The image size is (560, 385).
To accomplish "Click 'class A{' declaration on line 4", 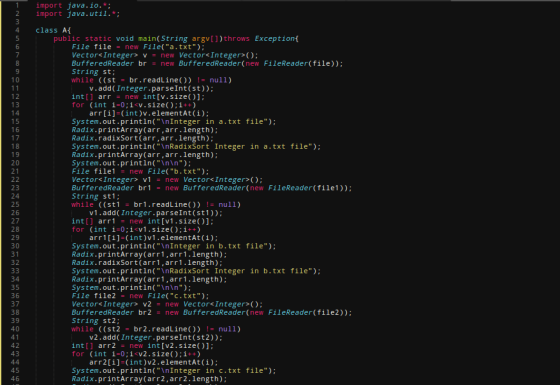I will [53, 30].
